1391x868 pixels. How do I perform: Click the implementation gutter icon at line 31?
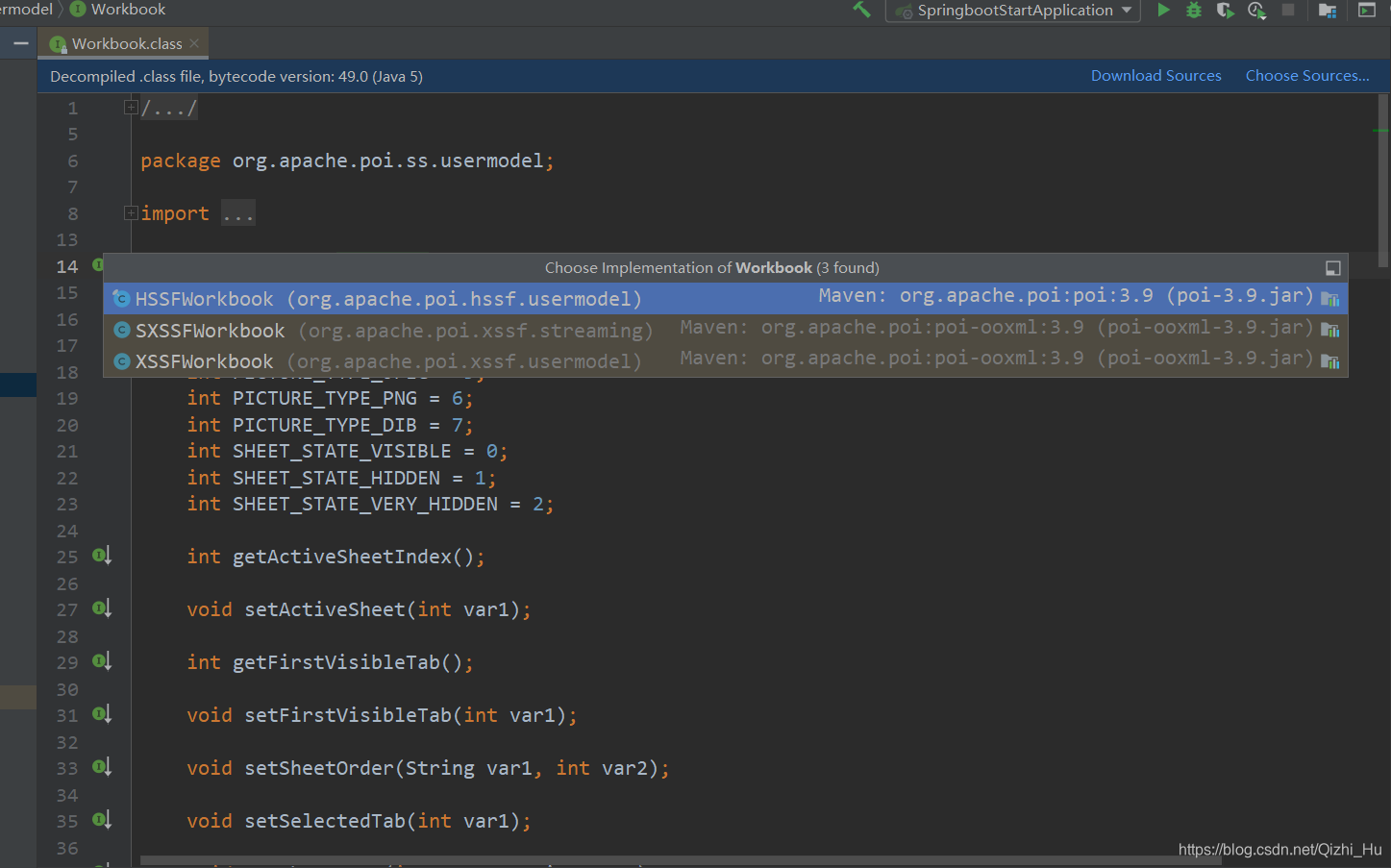(102, 714)
